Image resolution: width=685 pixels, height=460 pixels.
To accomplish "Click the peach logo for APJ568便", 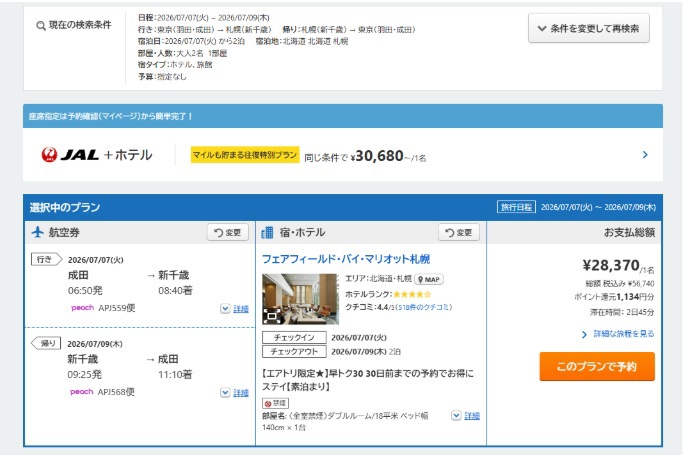I will point(82,392).
